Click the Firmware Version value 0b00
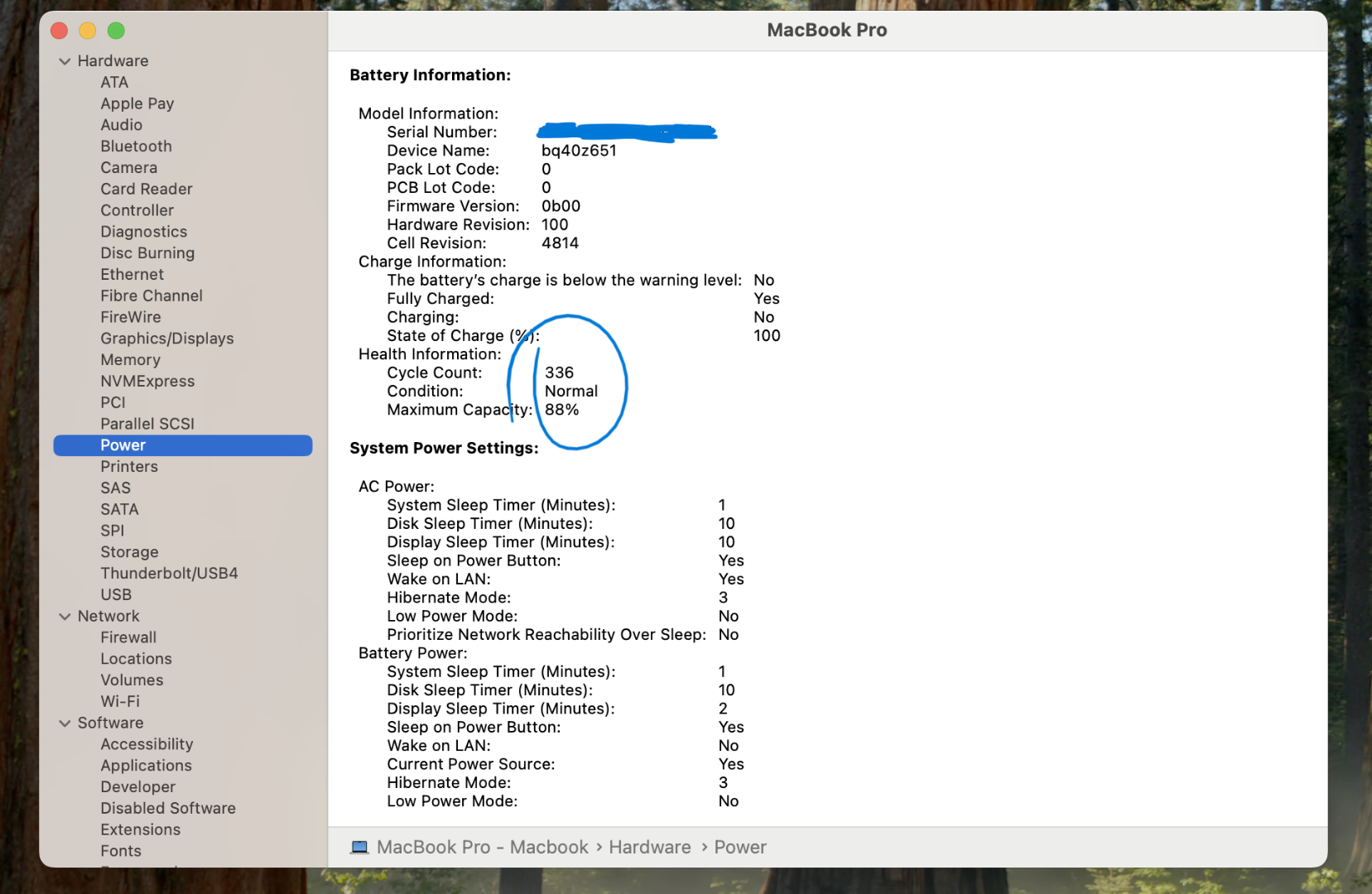 click(x=561, y=206)
